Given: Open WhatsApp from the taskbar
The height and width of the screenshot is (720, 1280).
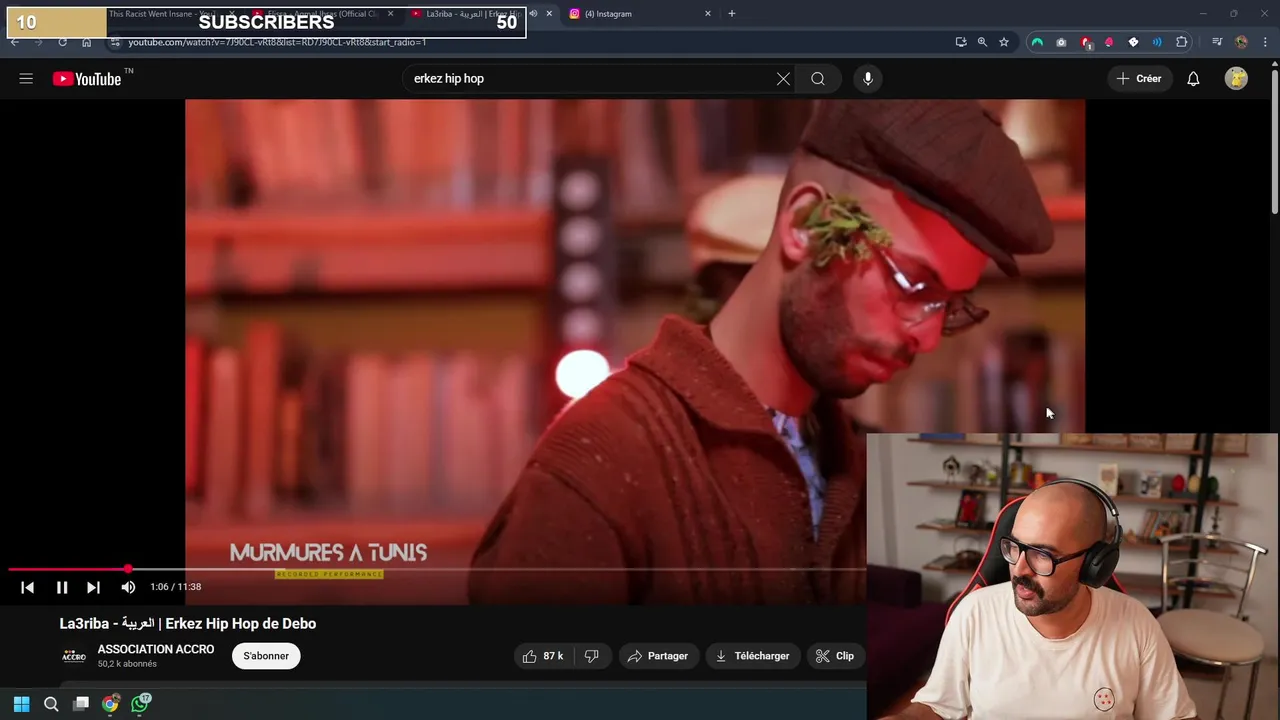Looking at the screenshot, I should pyautogui.click(x=140, y=704).
